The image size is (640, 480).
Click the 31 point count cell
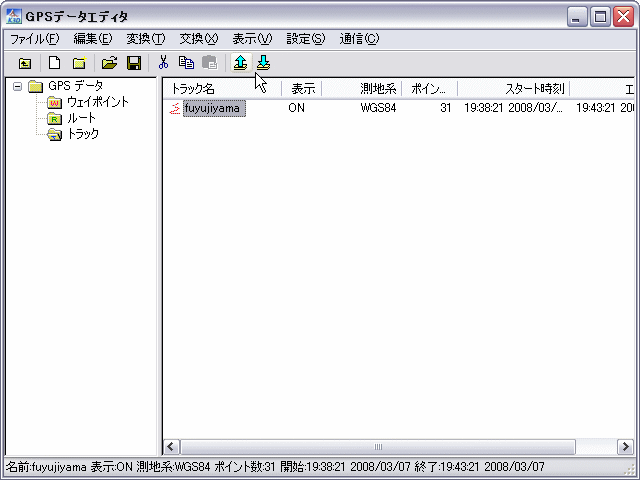pos(446,108)
